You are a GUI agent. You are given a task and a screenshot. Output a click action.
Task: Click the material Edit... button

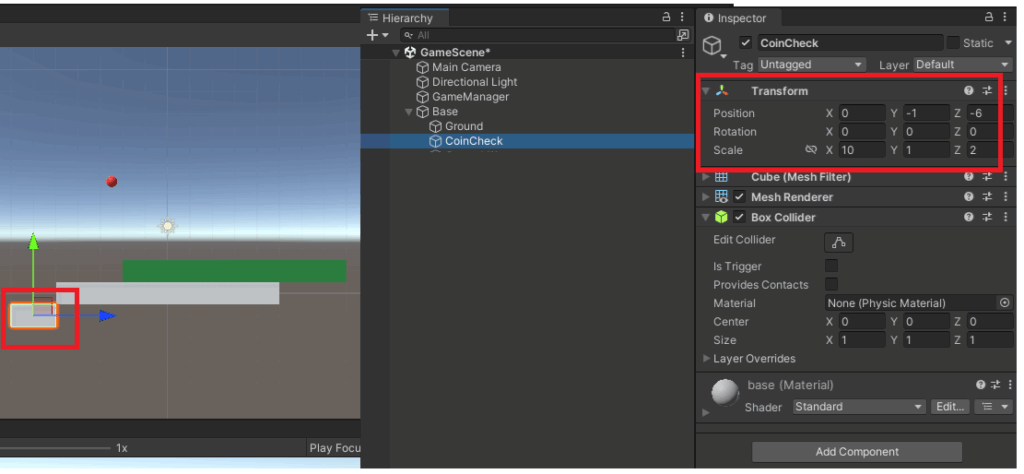pyautogui.click(x=949, y=407)
